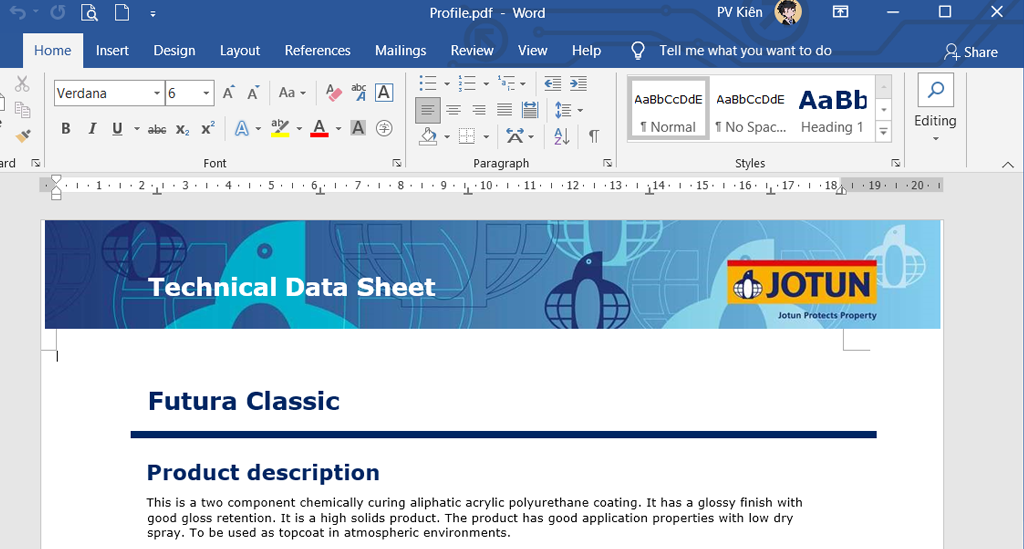Apply yellow text highlight color

[x=280, y=128]
